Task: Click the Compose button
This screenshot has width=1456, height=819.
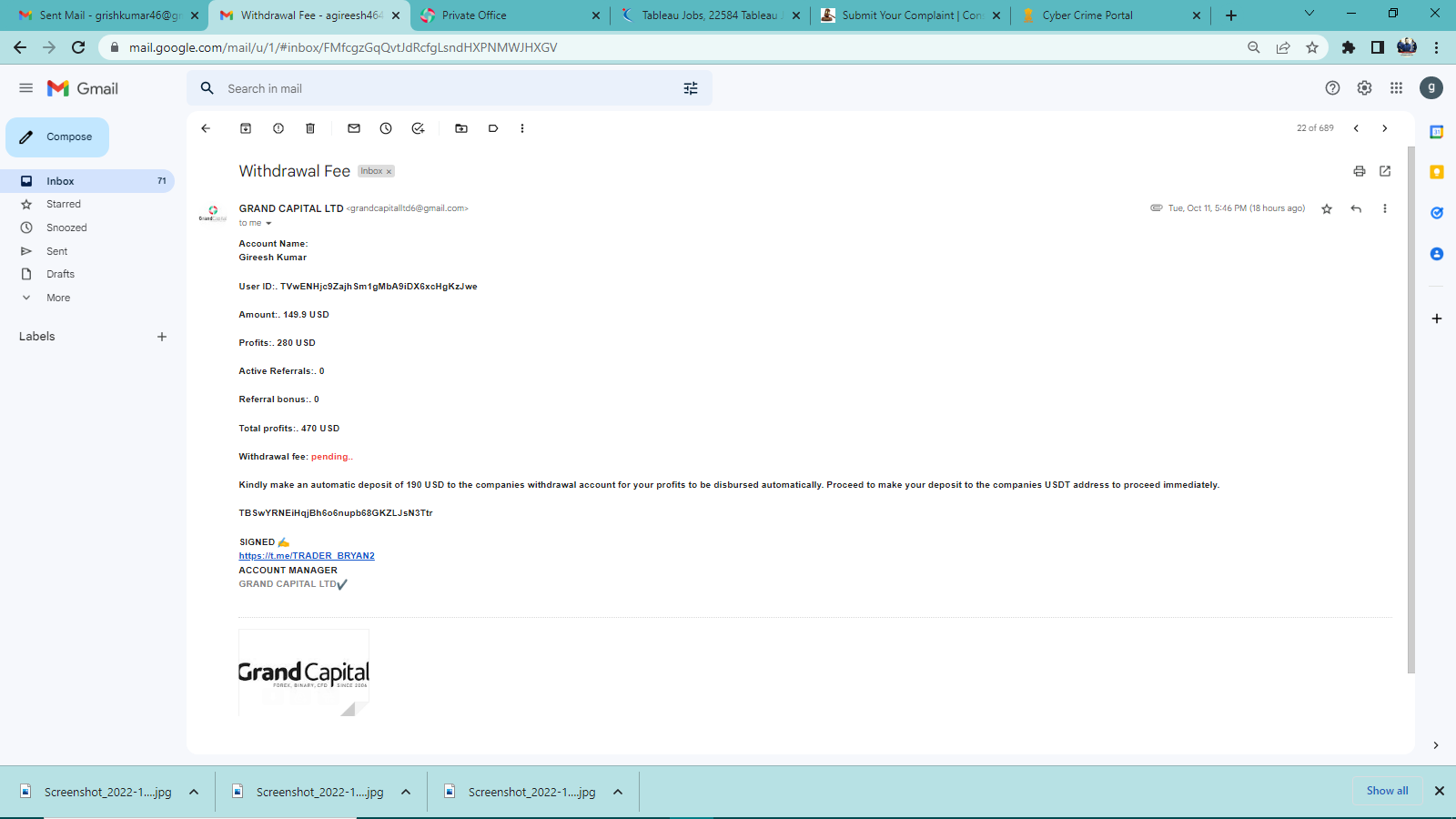Action: [x=57, y=137]
